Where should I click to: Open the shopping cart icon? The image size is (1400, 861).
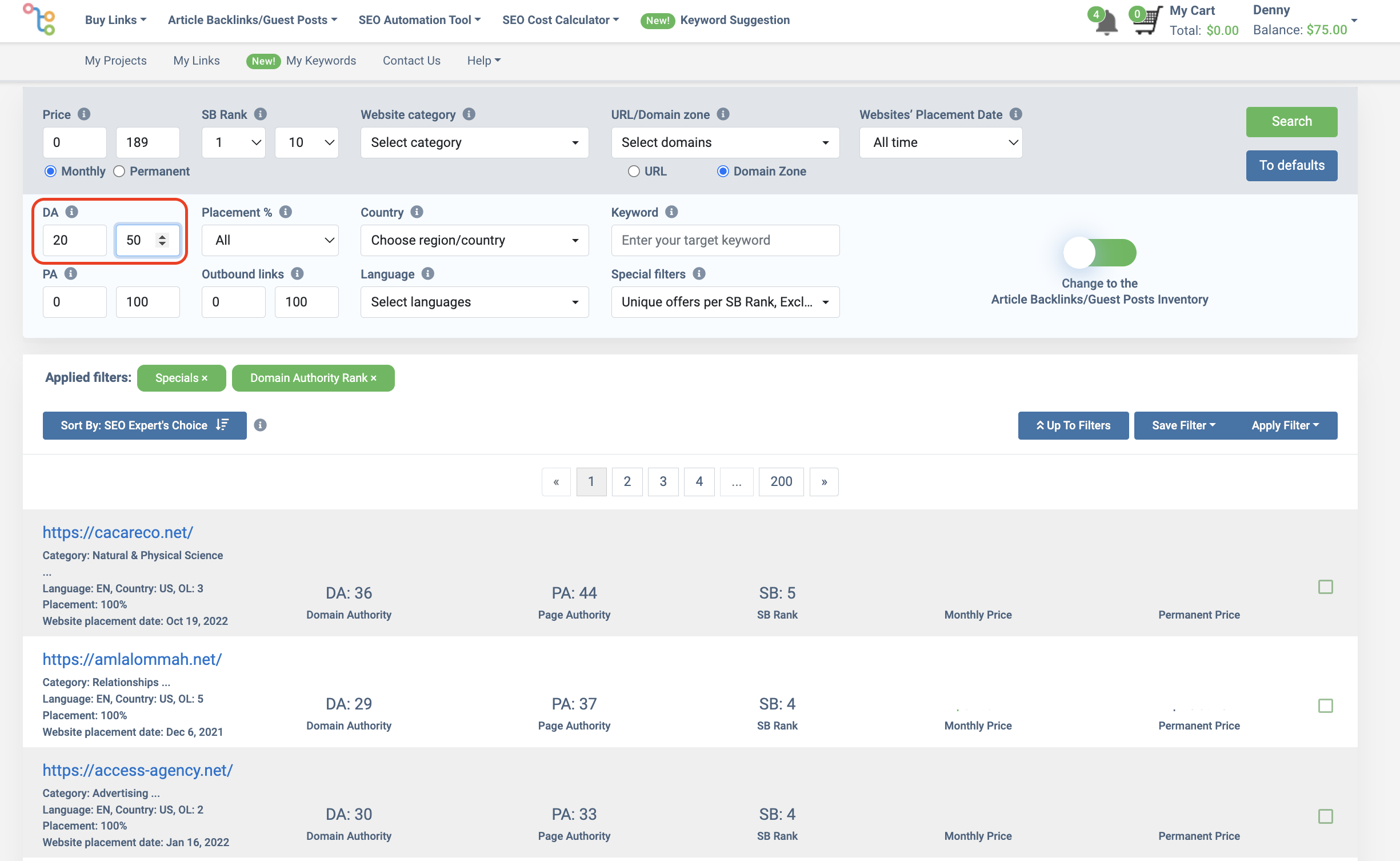(x=1149, y=22)
